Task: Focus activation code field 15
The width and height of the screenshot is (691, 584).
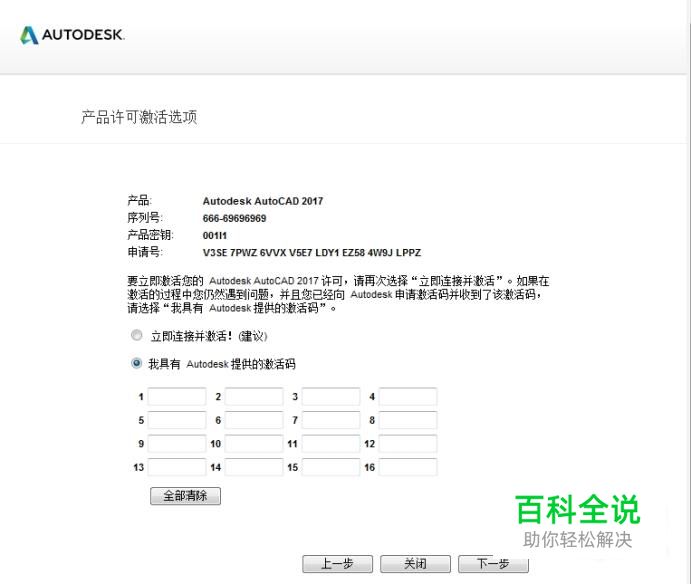Action: (331, 467)
